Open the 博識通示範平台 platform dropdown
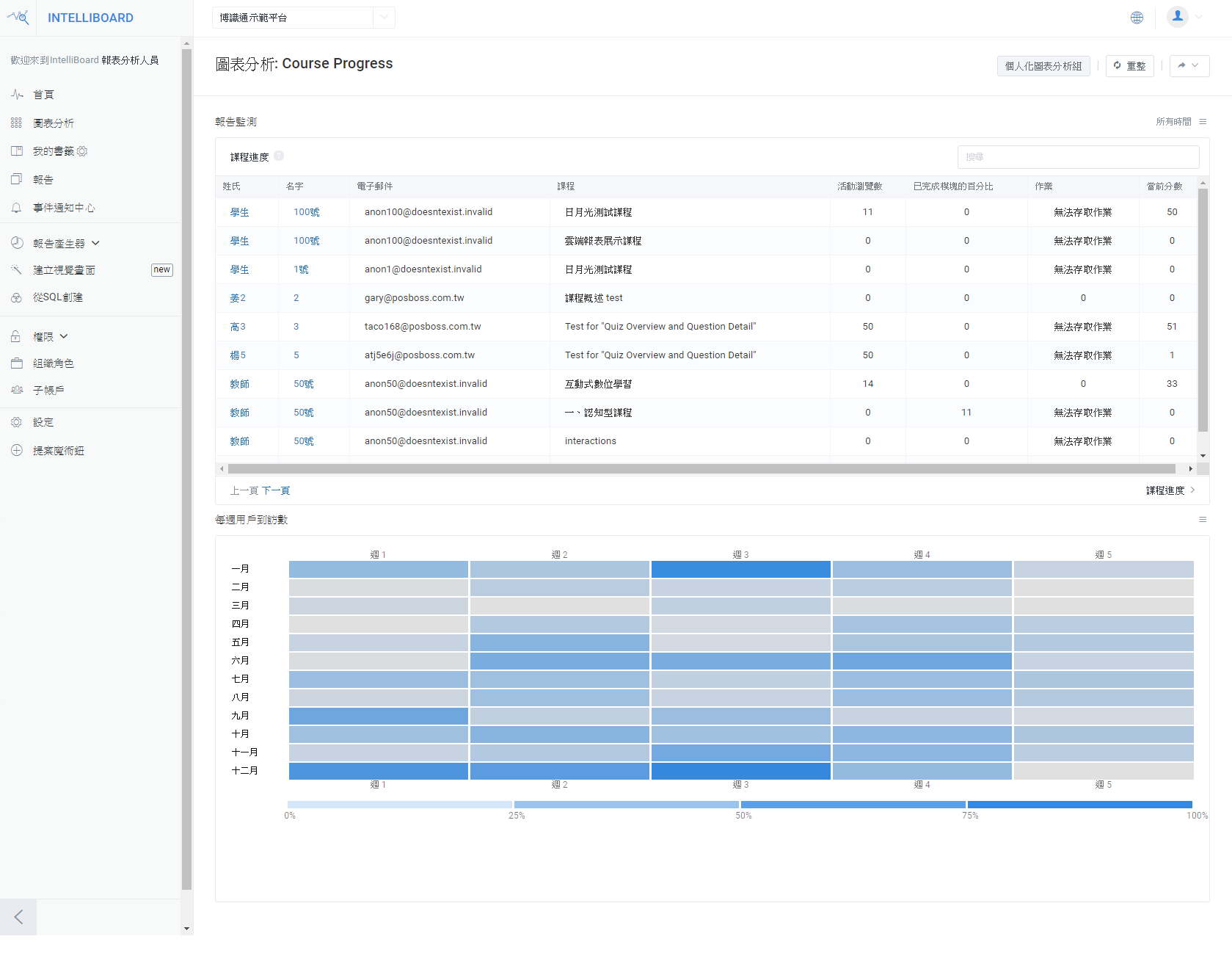This screenshot has width=1232, height=972. 303,18
